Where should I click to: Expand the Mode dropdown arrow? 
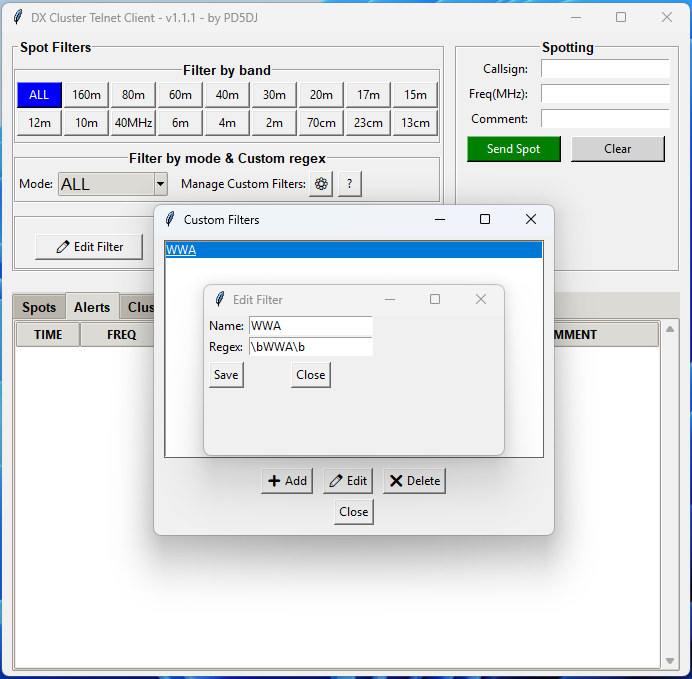point(160,185)
